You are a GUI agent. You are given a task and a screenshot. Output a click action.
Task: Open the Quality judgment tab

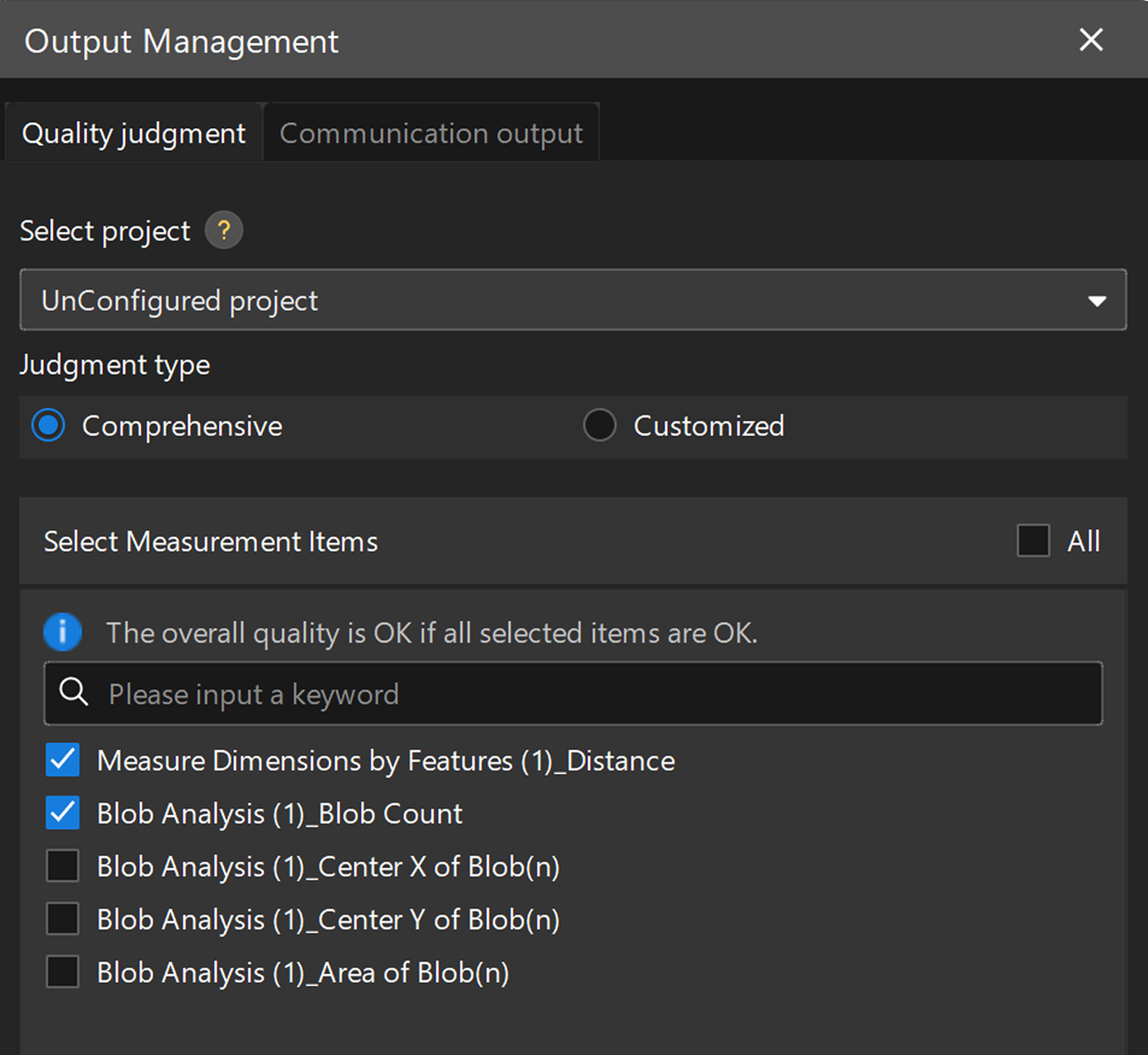pyautogui.click(x=134, y=134)
